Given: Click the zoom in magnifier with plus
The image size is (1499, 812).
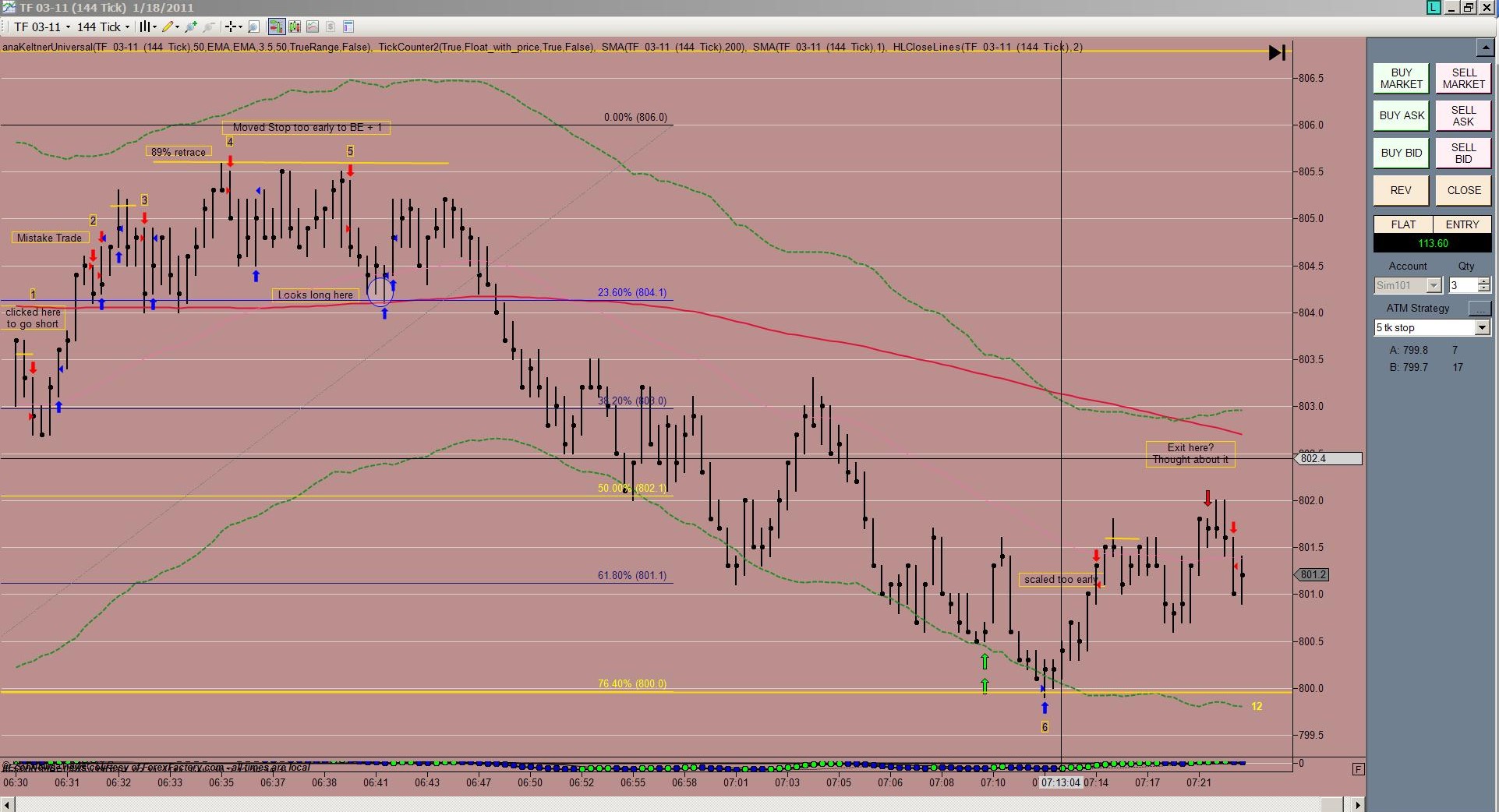Looking at the screenshot, I should (x=190, y=26).
